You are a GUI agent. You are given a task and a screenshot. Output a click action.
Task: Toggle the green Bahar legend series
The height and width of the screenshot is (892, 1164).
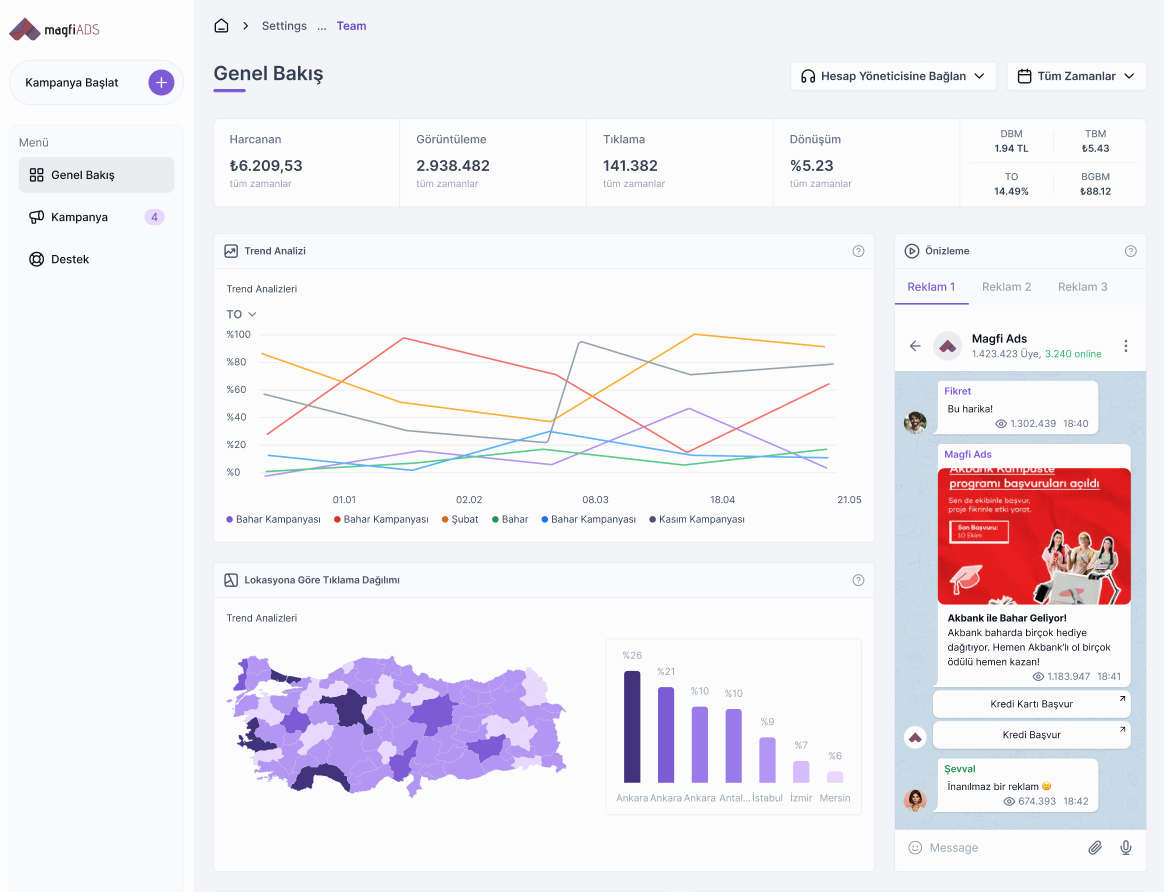510,520
